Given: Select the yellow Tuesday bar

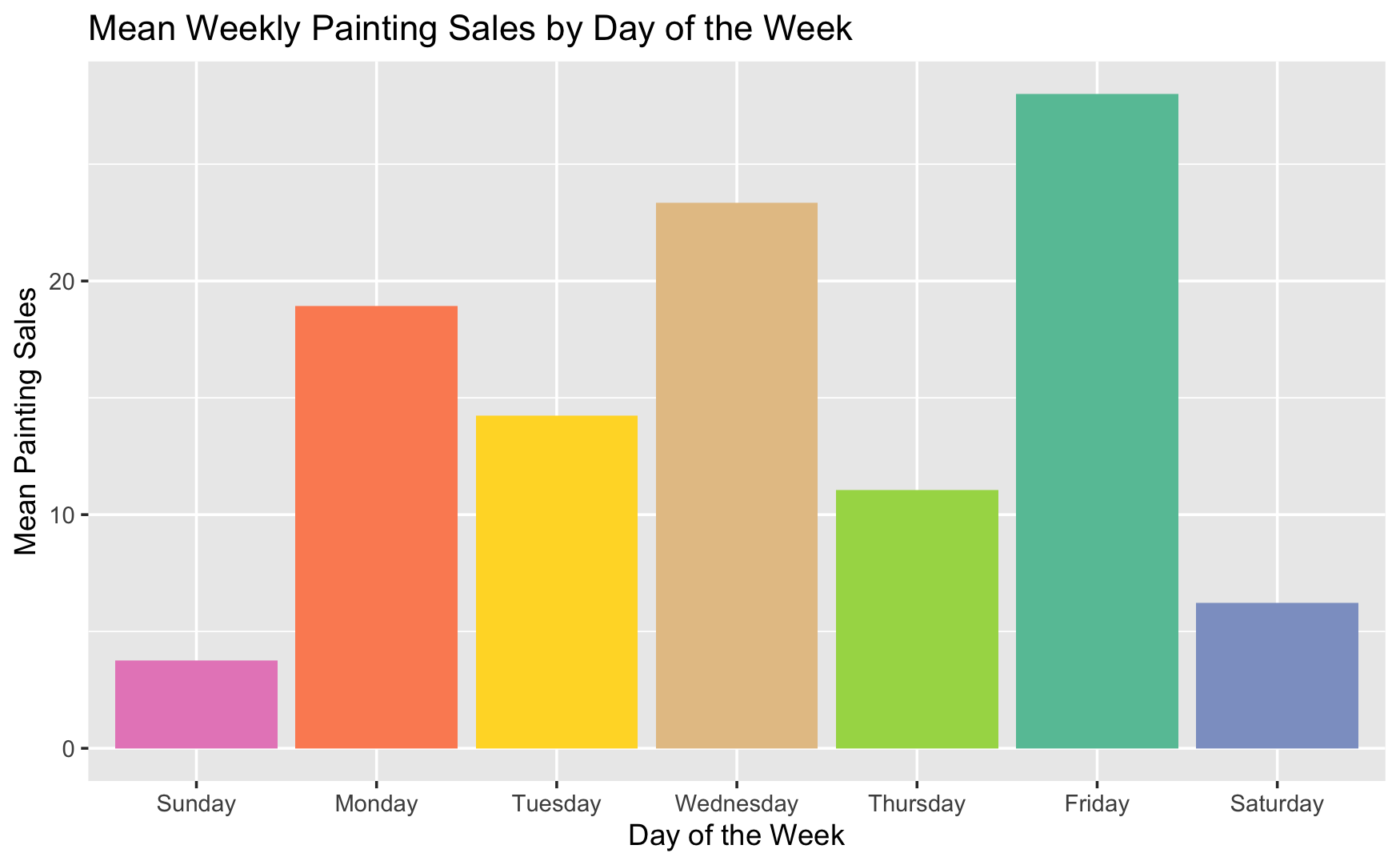Looking at the screenshot, I should 557,582.
